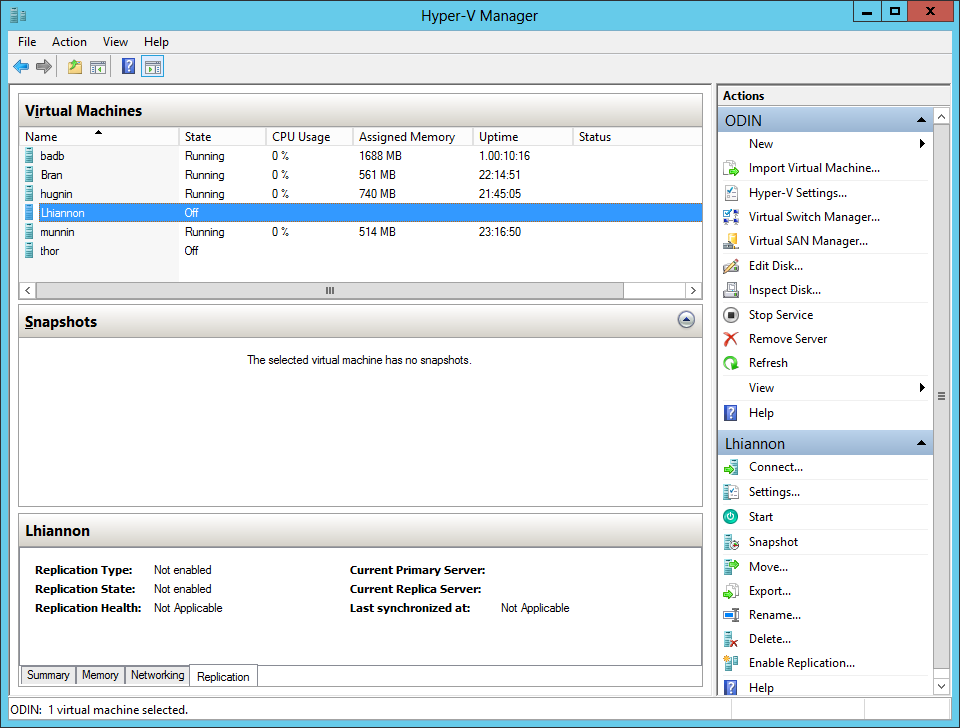Sort by the State column header

[222, 137]
